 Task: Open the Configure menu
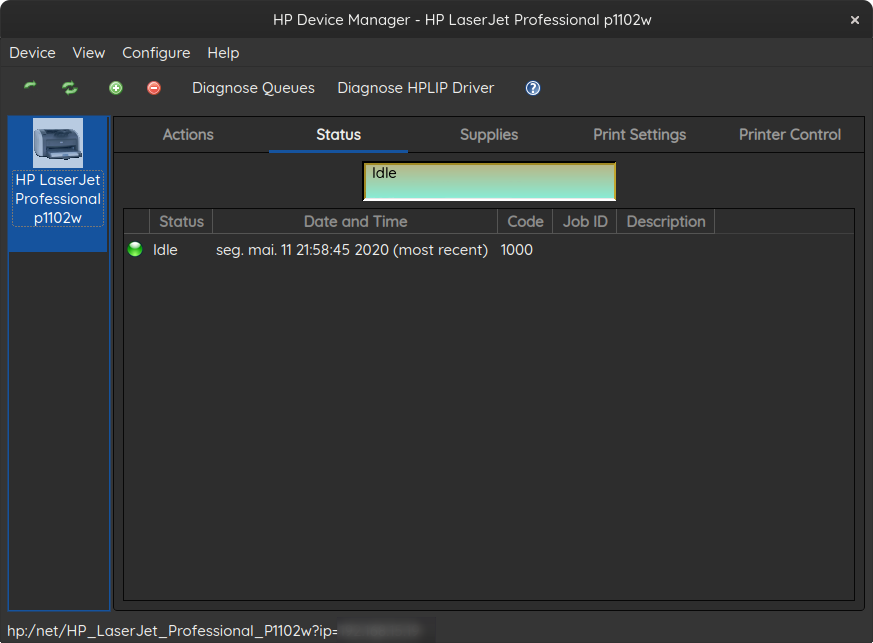[156, 53]
